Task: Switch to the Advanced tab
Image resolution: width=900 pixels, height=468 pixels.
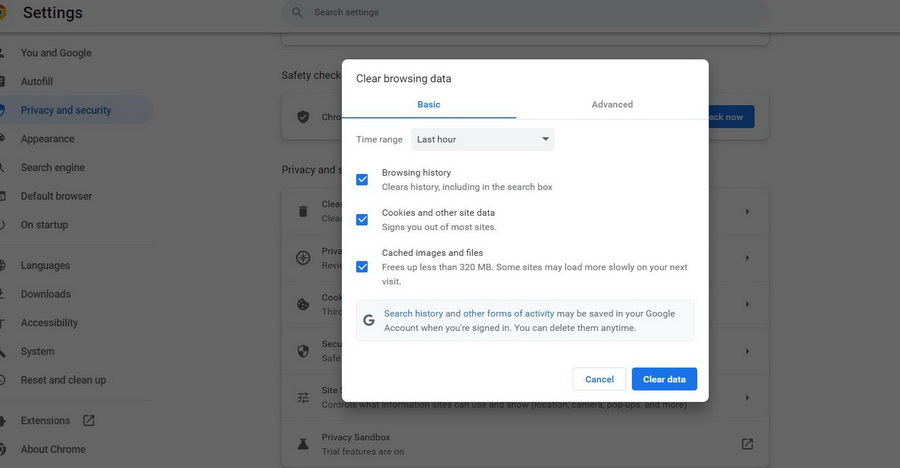Action: (x=612, y=104)
